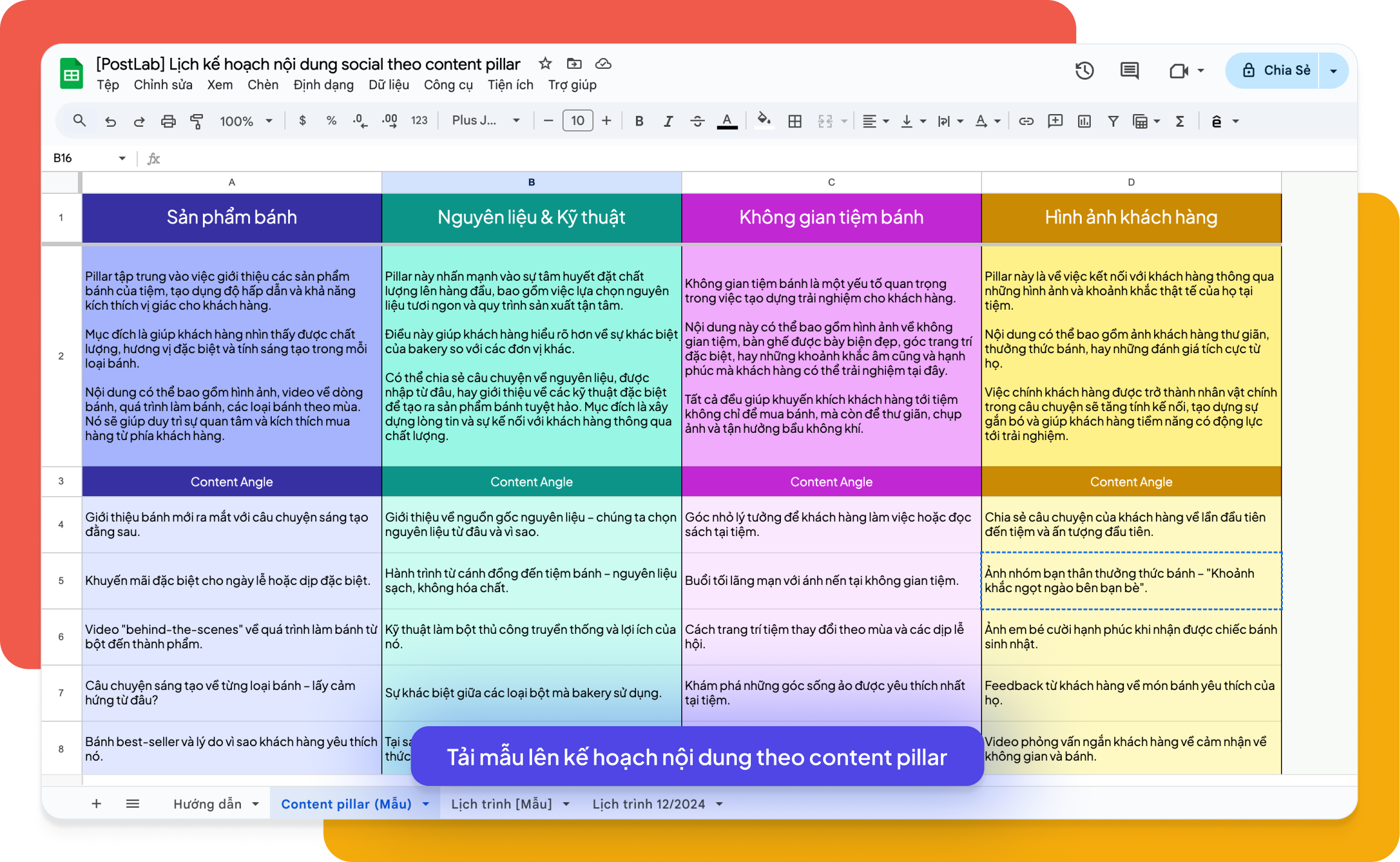1400x862 pixels.
Task: Toggle strikethrough formatting
Action: tap(697, 121)
